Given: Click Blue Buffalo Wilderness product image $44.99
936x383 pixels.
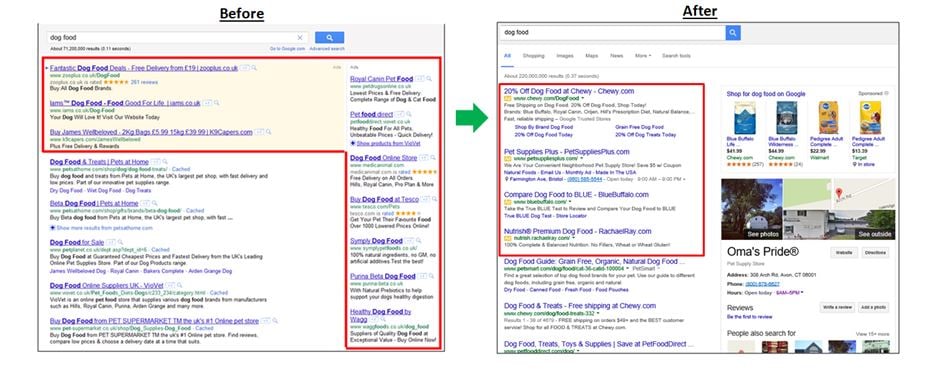Looking at the screenshot, I should [x=786, y=117].
